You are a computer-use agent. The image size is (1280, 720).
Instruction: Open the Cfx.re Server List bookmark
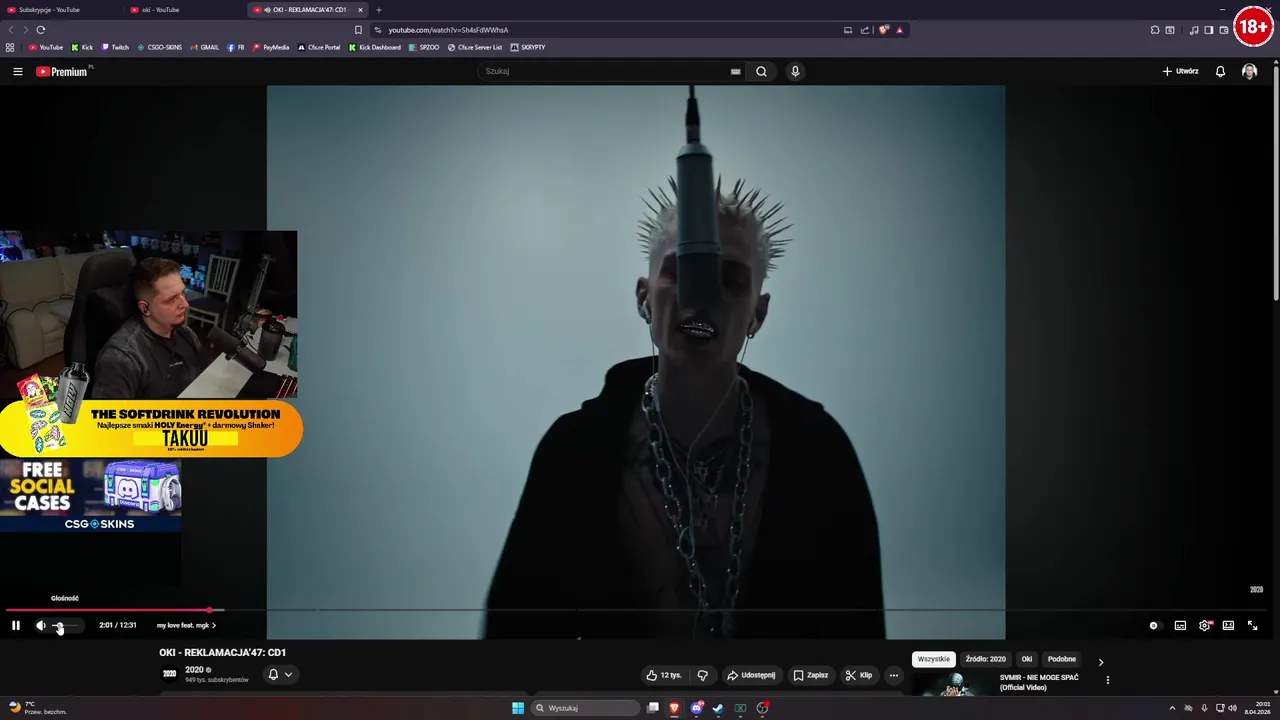(x=475, y=47)
